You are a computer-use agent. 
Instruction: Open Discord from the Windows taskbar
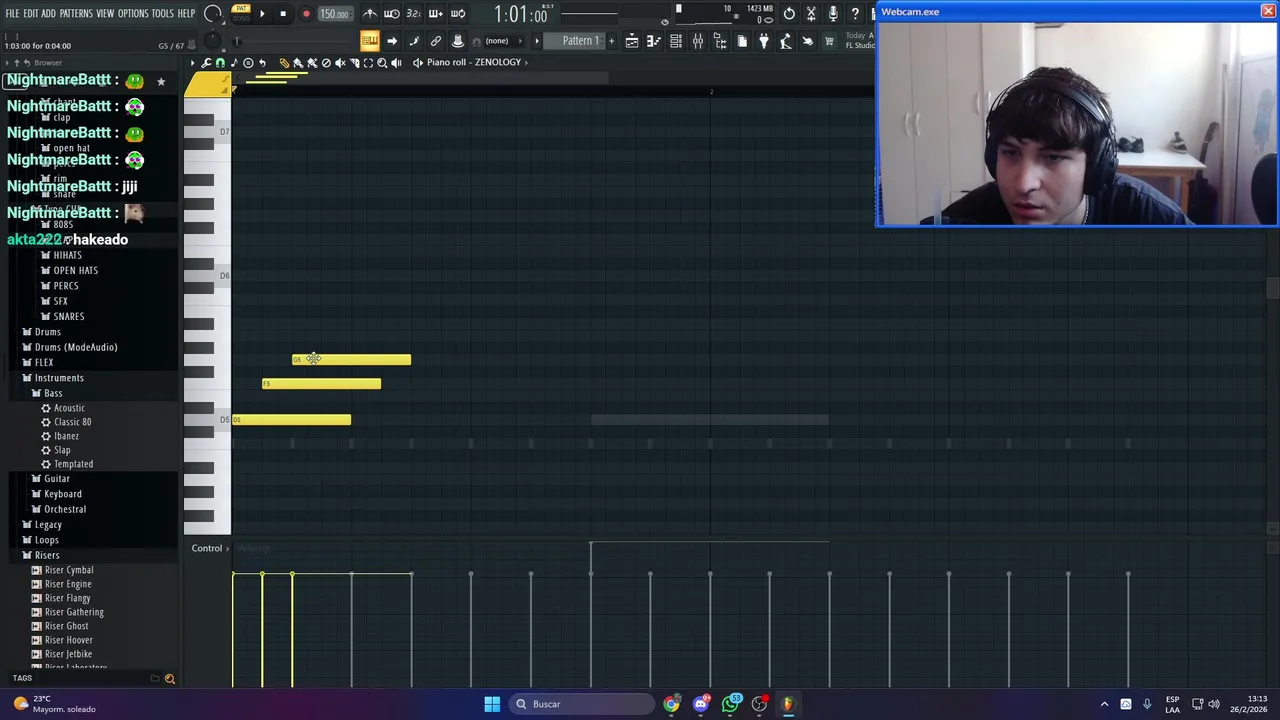[701, 704]
